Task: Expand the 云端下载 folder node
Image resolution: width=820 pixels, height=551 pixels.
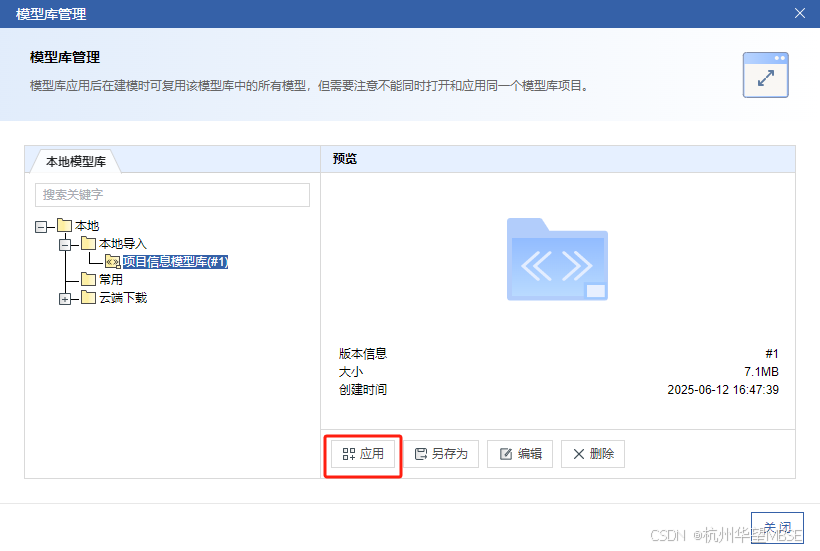Action: (65, 299)
